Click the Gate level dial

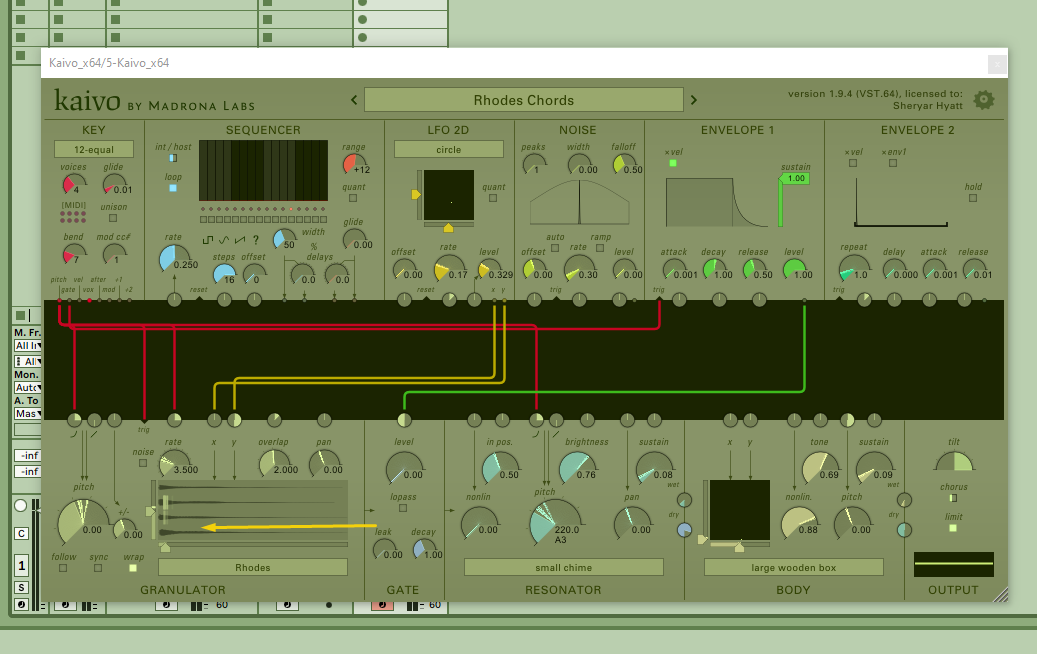pos(404,468)
